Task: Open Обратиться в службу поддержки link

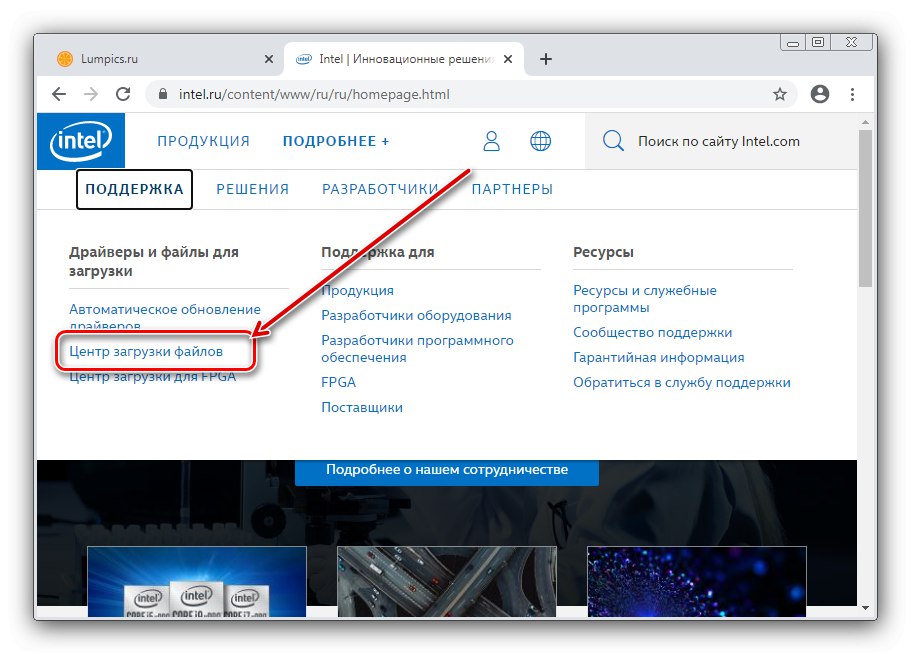Action: pos(682,382)
